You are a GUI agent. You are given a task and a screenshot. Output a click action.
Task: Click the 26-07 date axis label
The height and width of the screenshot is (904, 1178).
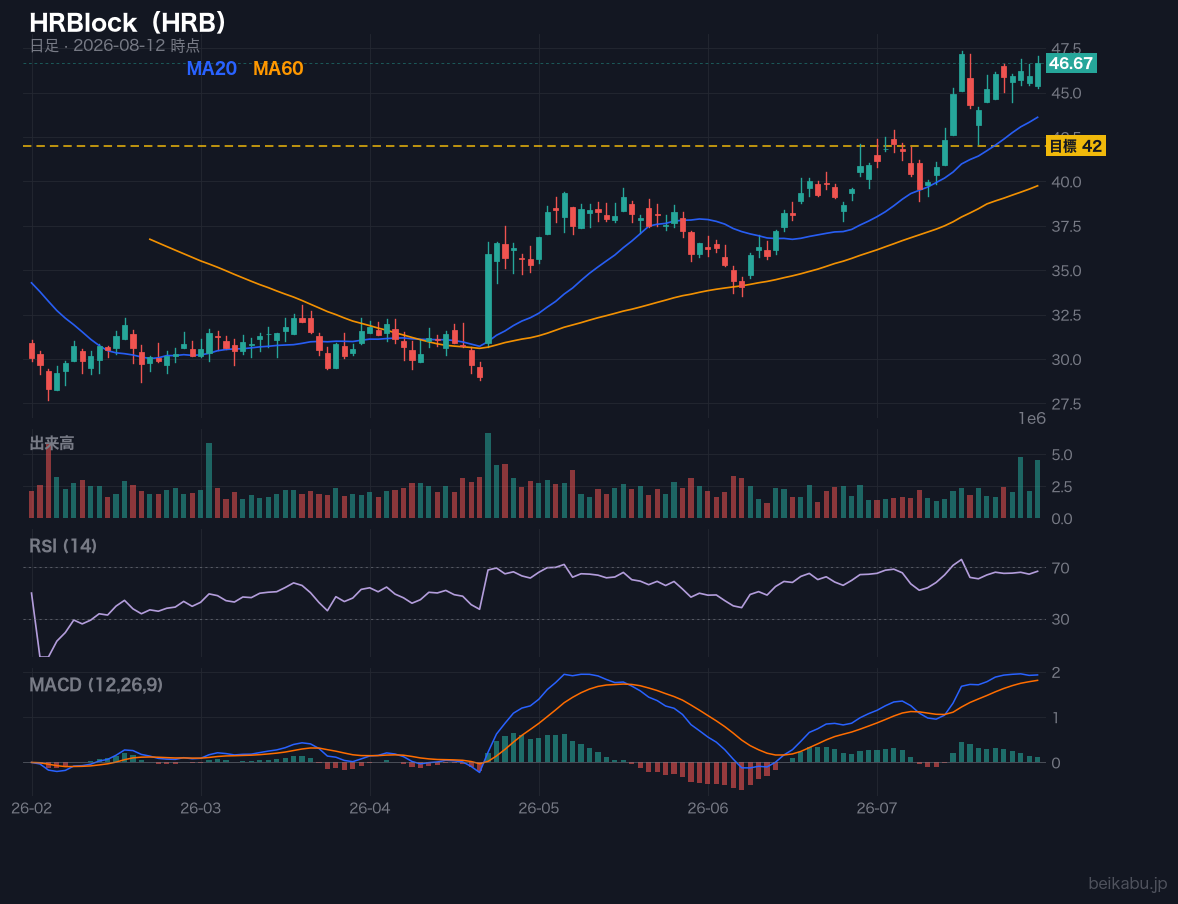pos(877,808)
